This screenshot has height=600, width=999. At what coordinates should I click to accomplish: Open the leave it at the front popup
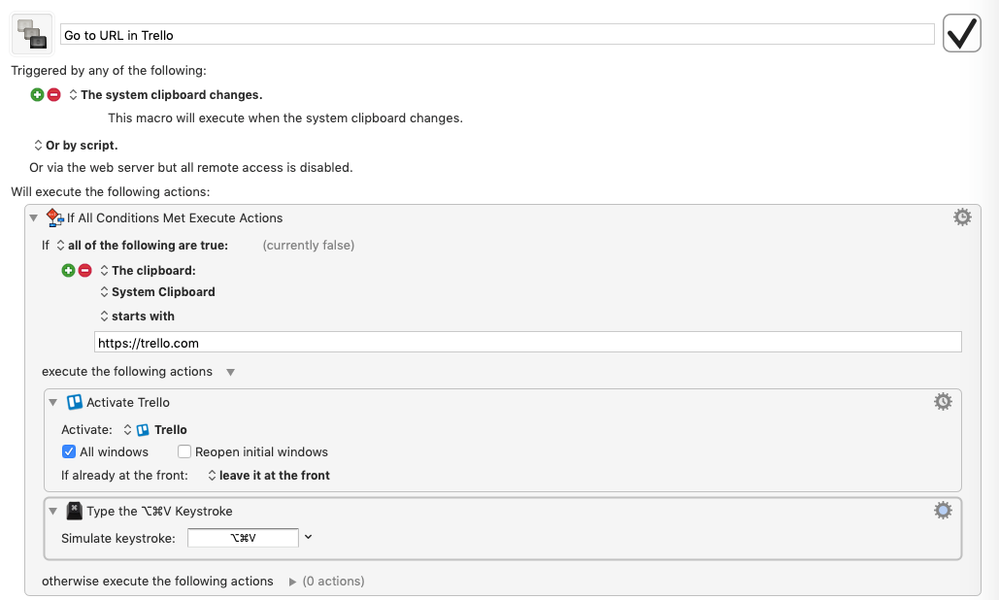(269, 475)
